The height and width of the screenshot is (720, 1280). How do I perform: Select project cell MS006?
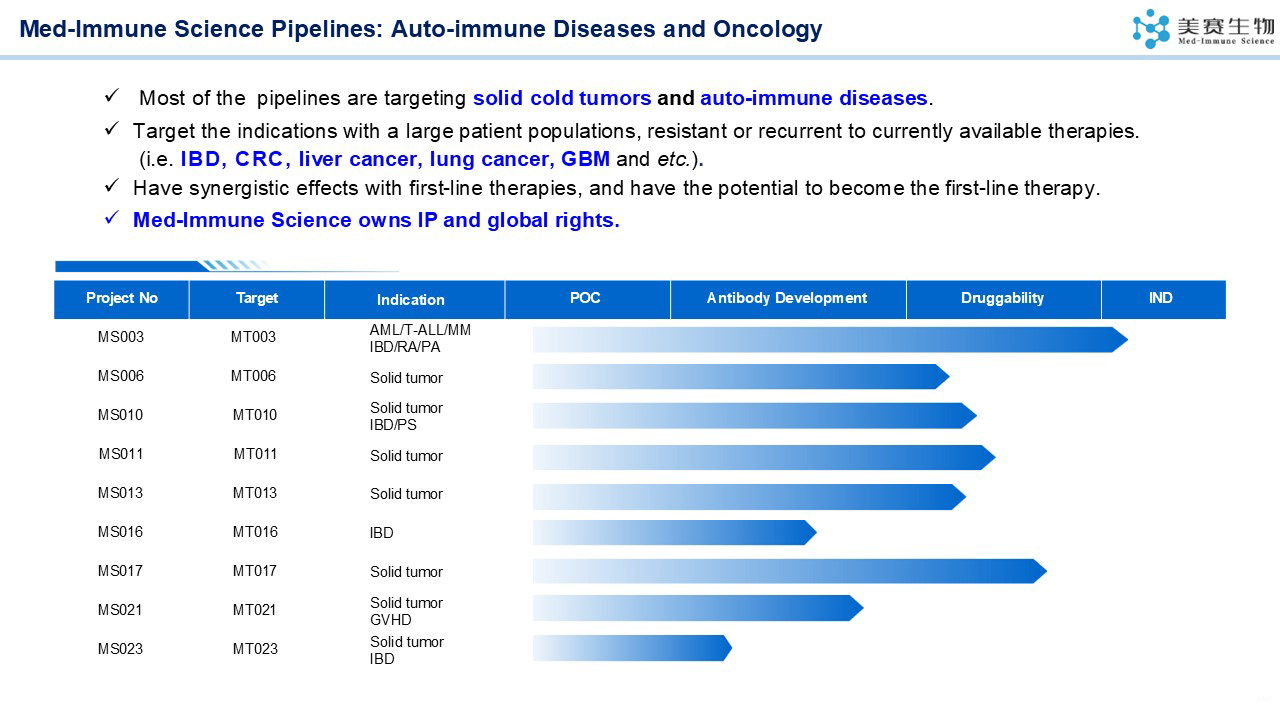click(x=121, y=376)
